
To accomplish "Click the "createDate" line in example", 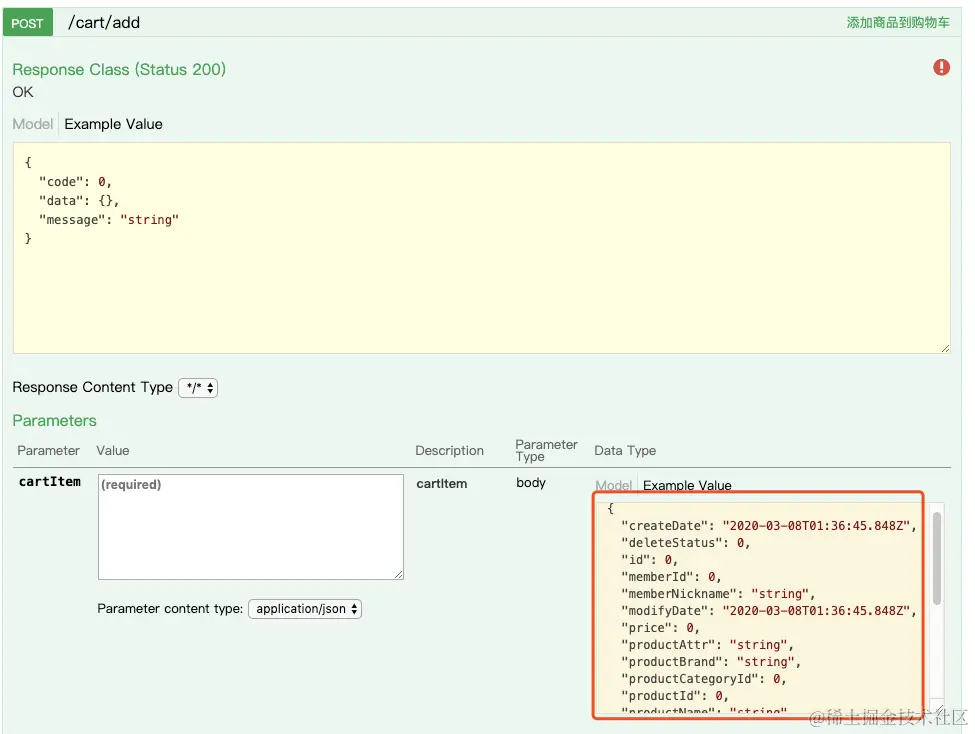I will tap(769, 526).
